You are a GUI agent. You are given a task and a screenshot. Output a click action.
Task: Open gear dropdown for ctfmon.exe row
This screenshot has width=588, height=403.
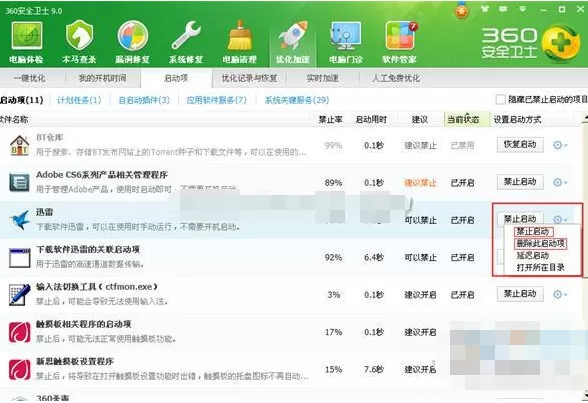pyautogui.click(x=560, y=294)
